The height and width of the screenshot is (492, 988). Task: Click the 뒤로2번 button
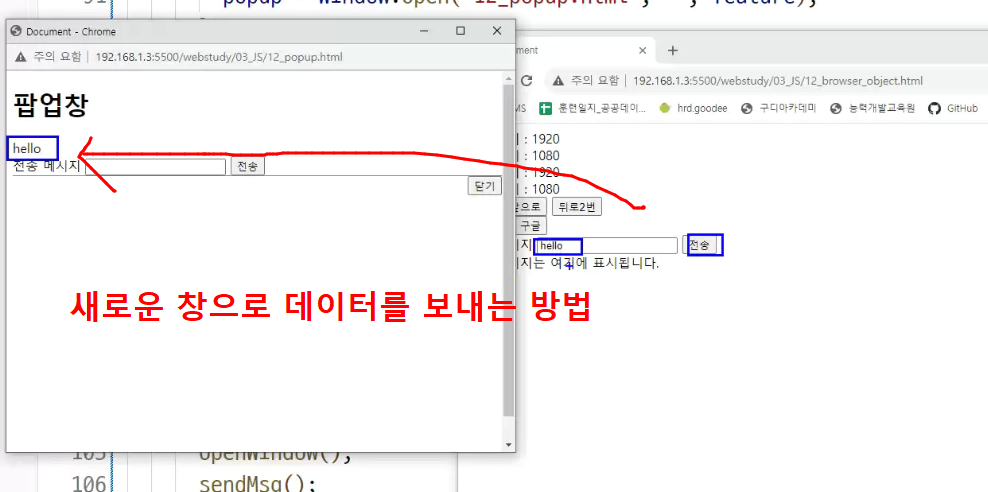(577, 207)
